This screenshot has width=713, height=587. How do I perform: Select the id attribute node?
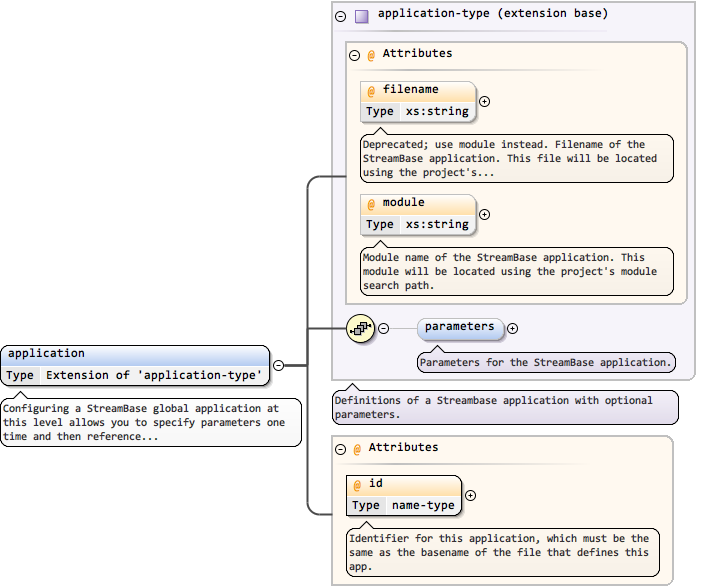[x=404, y=496]
